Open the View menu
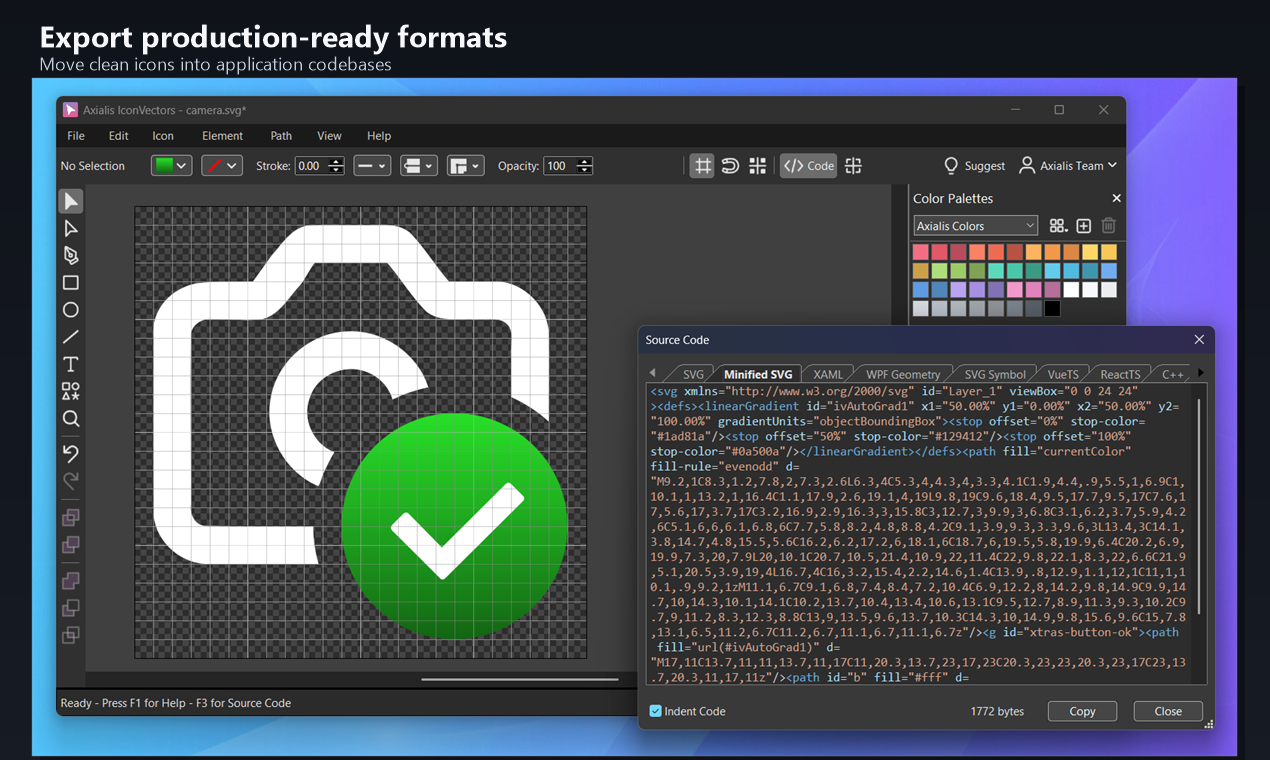The width and height of the screenshot is (1270, 760). point(329,136)
